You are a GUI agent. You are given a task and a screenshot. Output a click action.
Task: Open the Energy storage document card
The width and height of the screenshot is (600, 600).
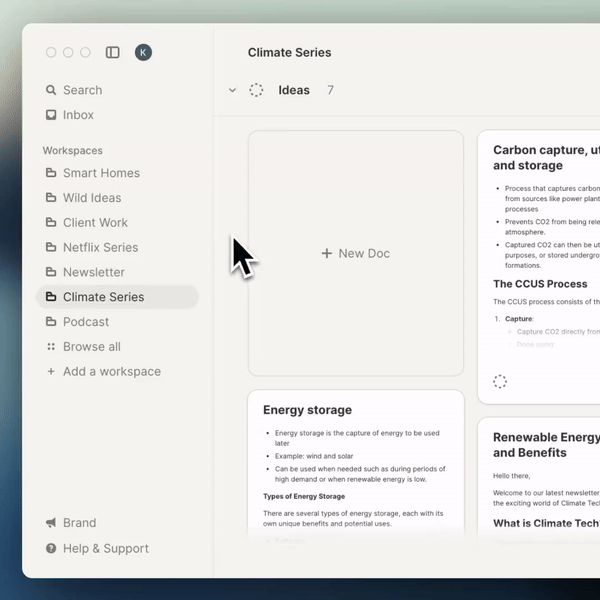(356, 465)
